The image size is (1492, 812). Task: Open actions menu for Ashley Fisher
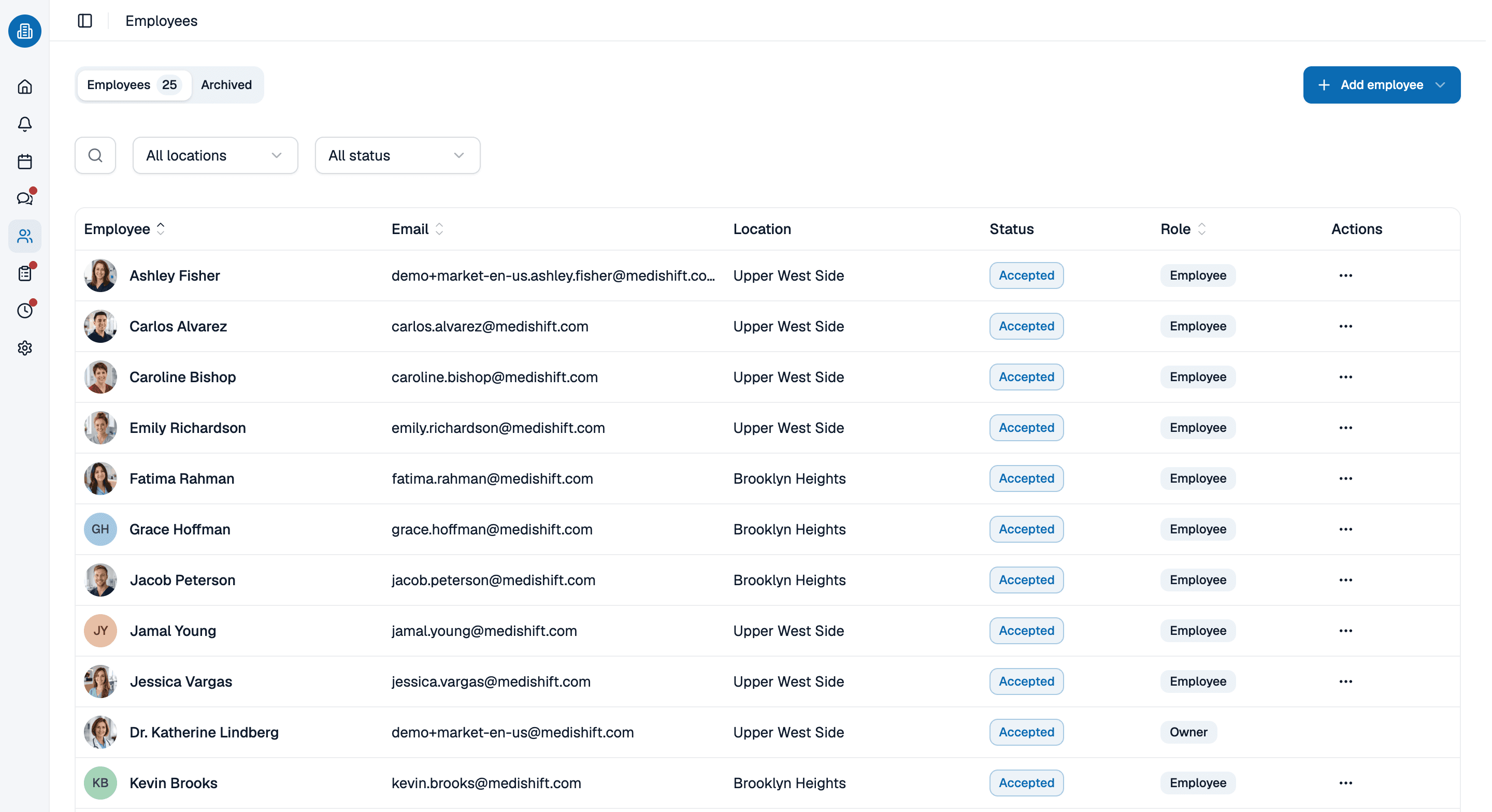point(1345,275)
